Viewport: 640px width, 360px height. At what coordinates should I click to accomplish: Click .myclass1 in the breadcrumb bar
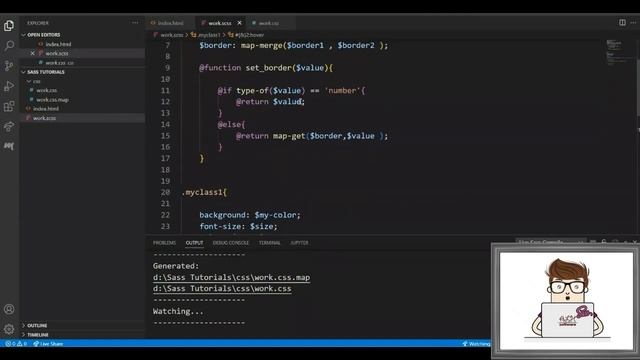click(x=208, y=35)
